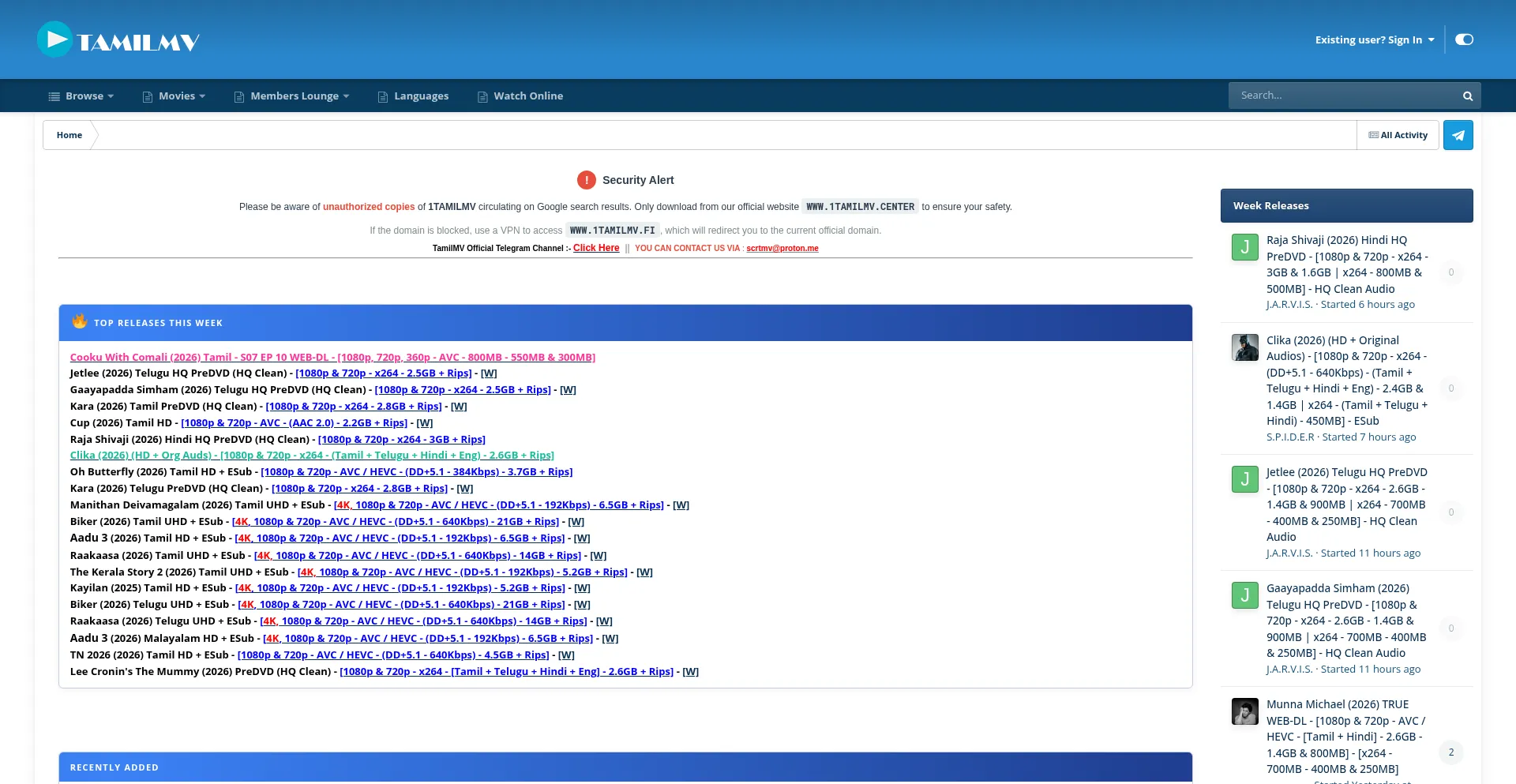The image size is (1516, 784).
Task: Expand the Movies dropdown menu
Action: tap(174, 96)
